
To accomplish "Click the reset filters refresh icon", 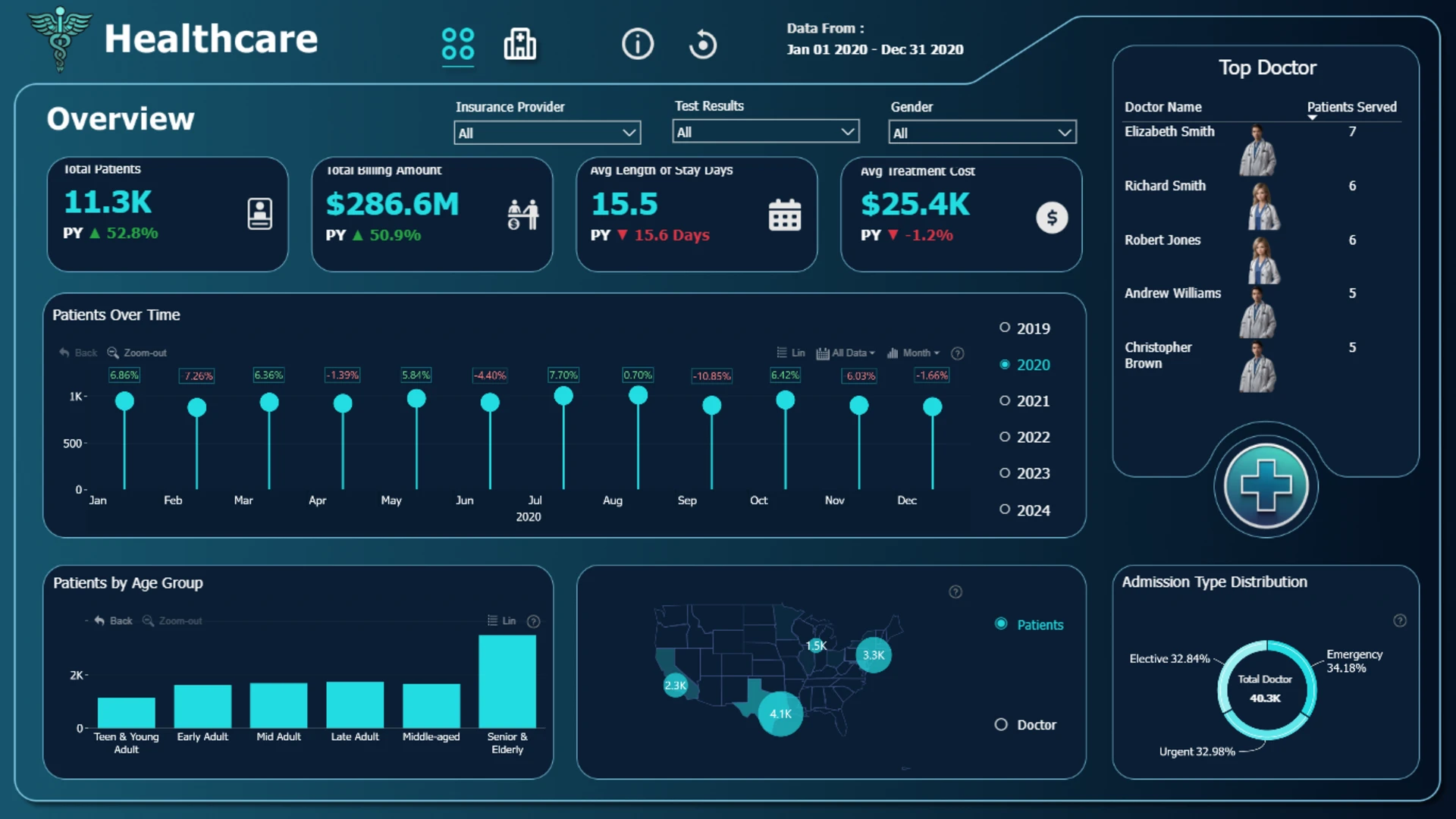I will 703,44.
